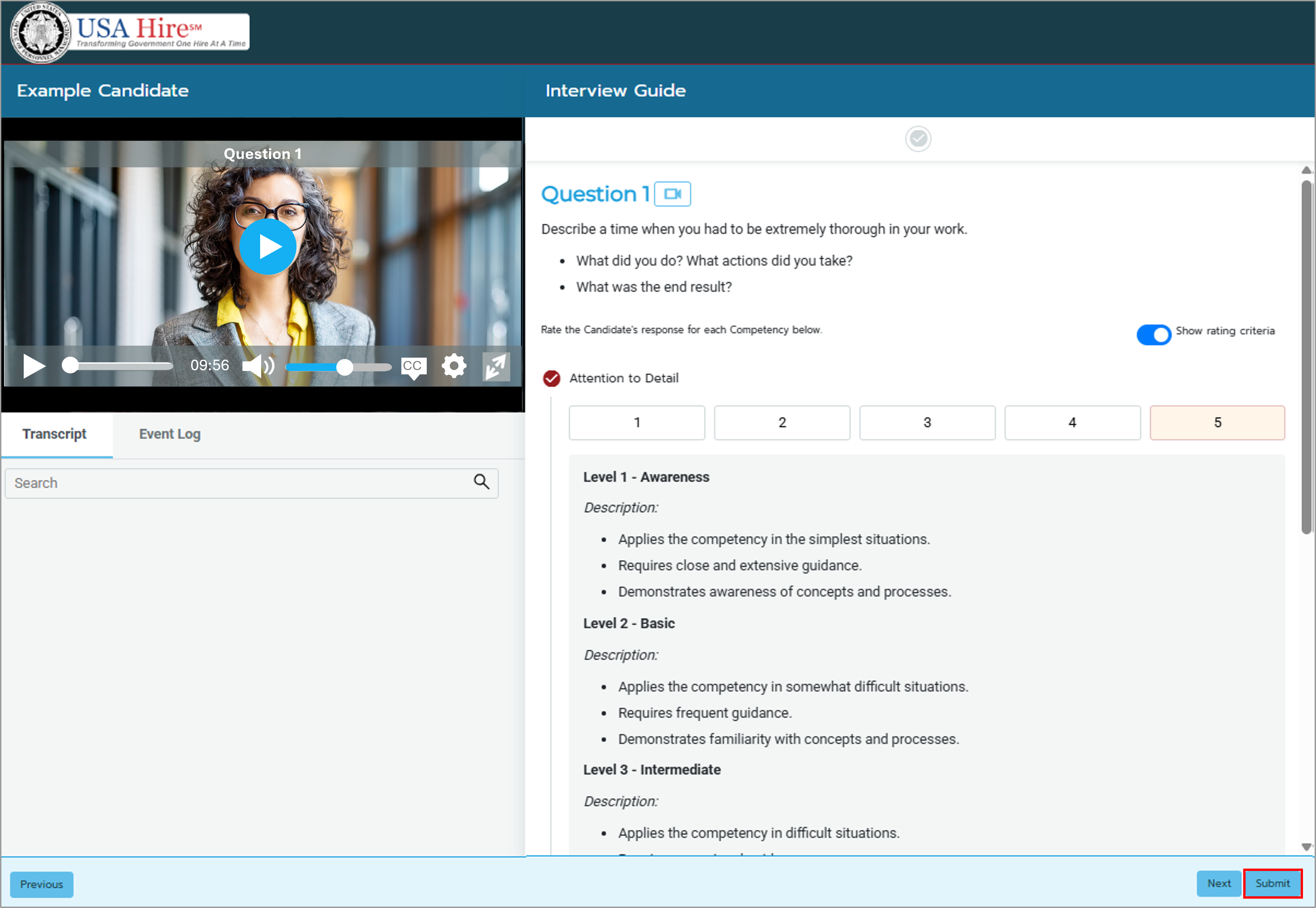Click the Attention to Detail competency label
The width and height of the screenshot is (1316, 908).
(x=624, y=378)
